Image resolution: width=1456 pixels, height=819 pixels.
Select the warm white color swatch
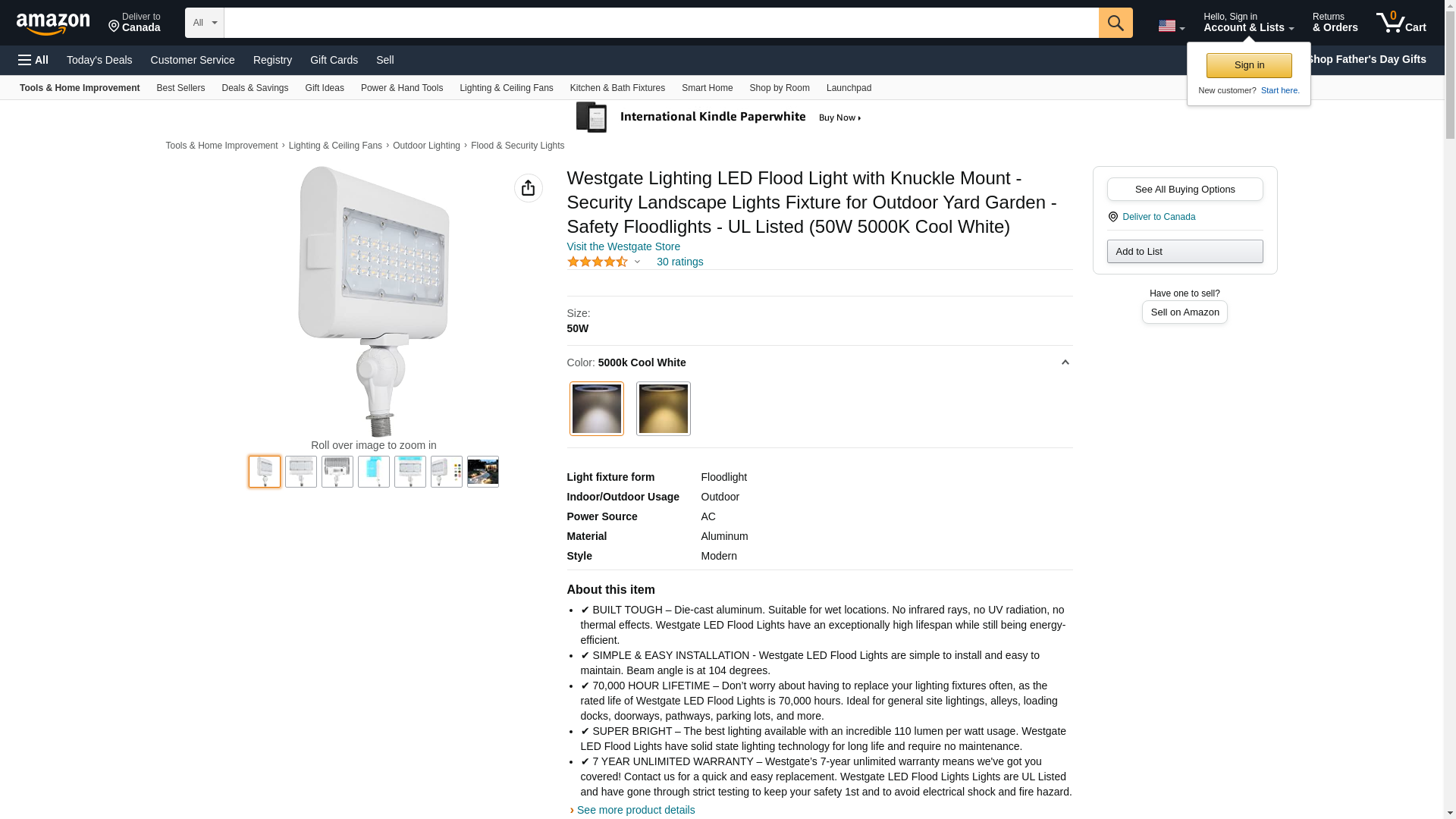664,409
